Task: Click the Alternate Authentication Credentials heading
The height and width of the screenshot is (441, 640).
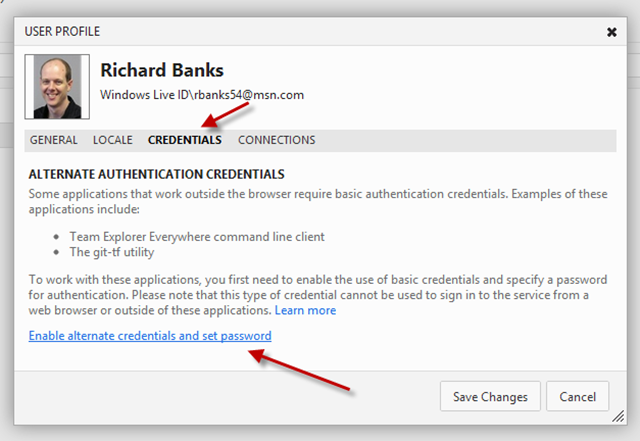Action: 157,174
